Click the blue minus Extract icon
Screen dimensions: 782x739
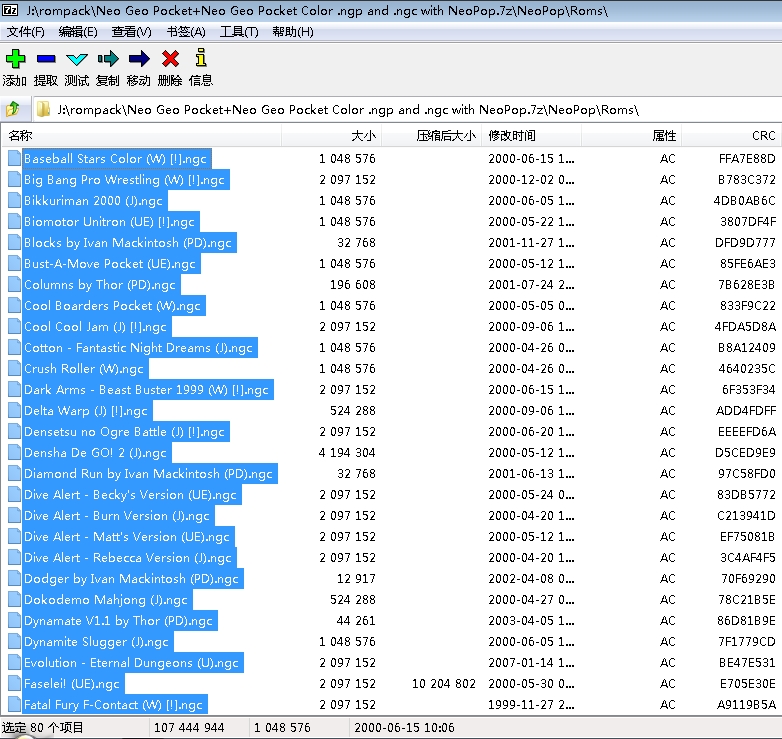[x=46, y=59]
